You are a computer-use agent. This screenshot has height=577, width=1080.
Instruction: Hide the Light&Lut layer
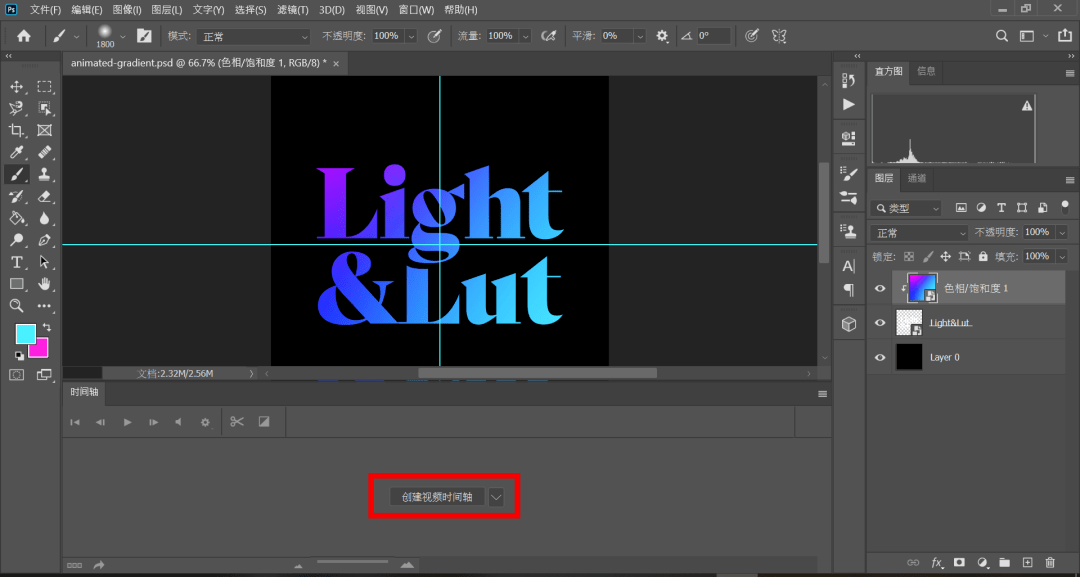pos(880,322)
